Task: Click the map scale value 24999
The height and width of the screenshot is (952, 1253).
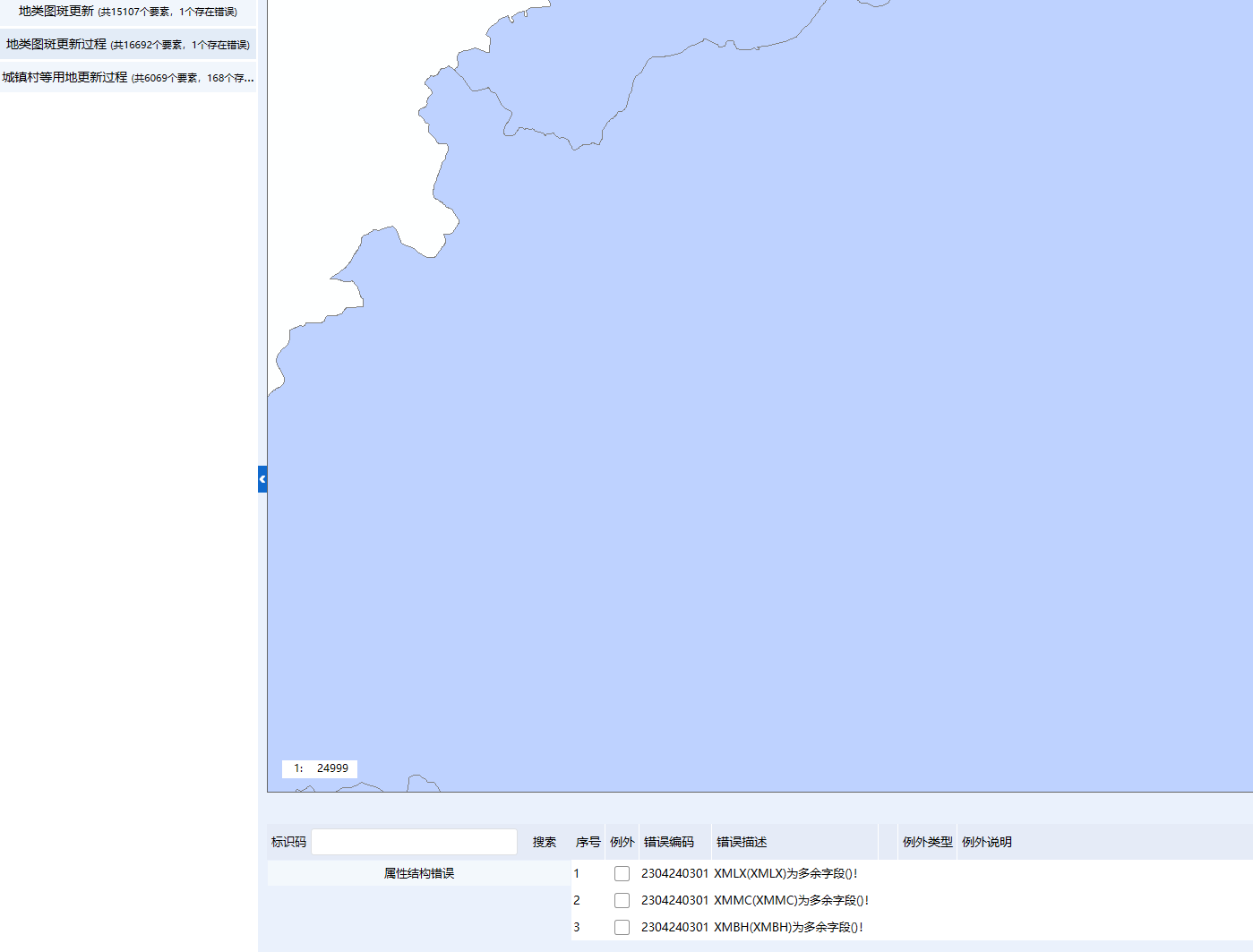Action: [332, 768]
